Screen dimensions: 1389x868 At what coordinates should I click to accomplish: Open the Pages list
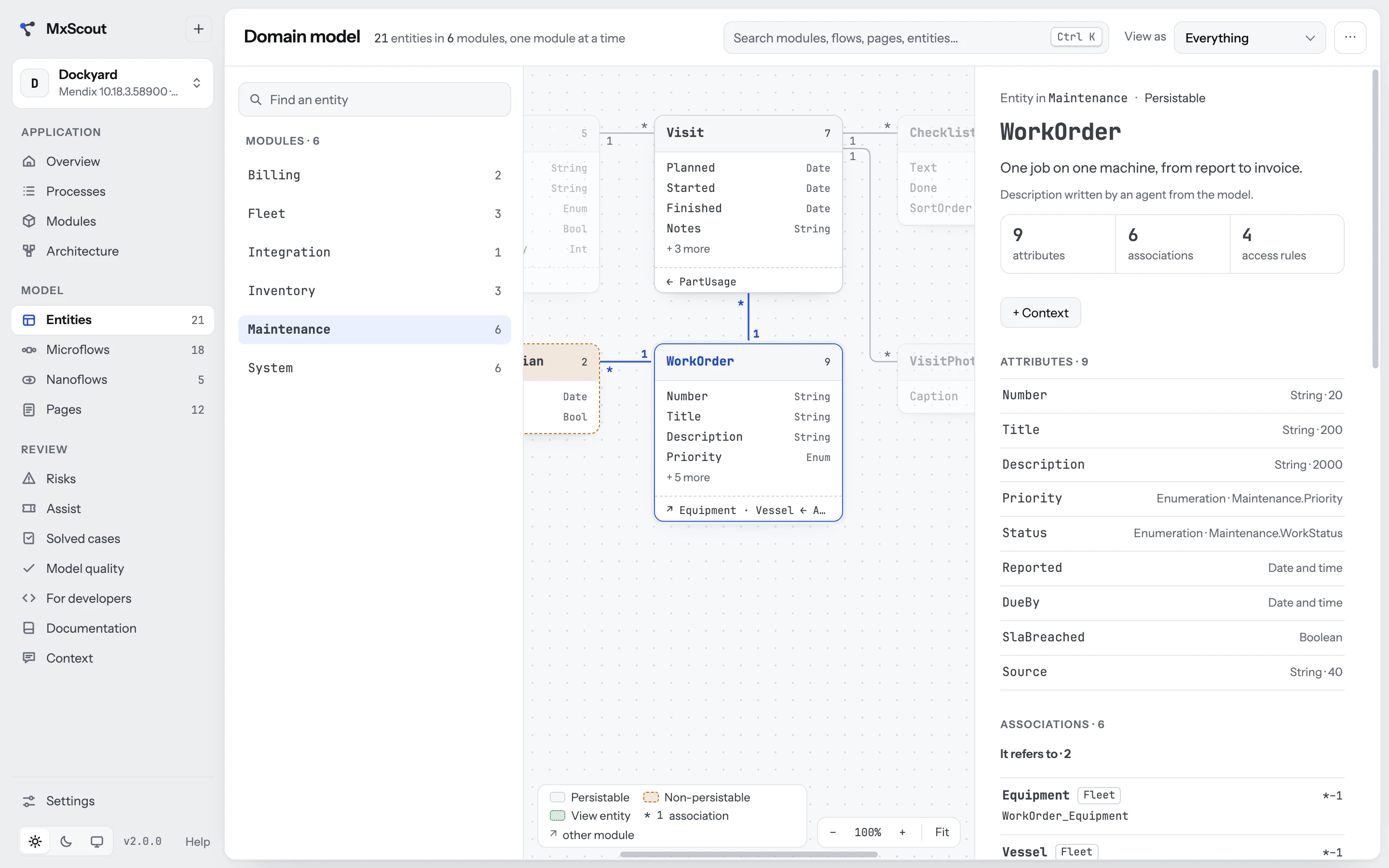click(x=112, y=409)
